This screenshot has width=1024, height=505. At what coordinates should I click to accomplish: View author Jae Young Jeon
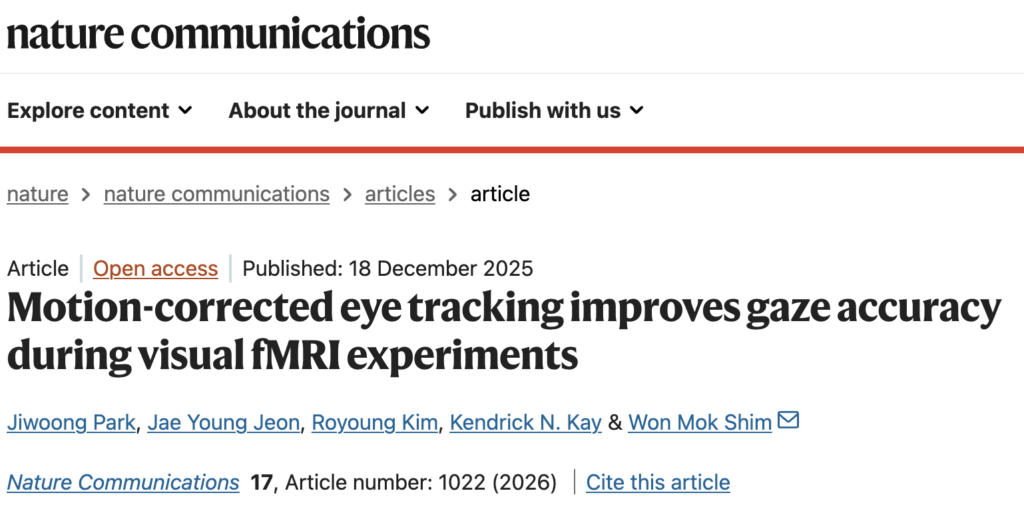tap(223, 422)
